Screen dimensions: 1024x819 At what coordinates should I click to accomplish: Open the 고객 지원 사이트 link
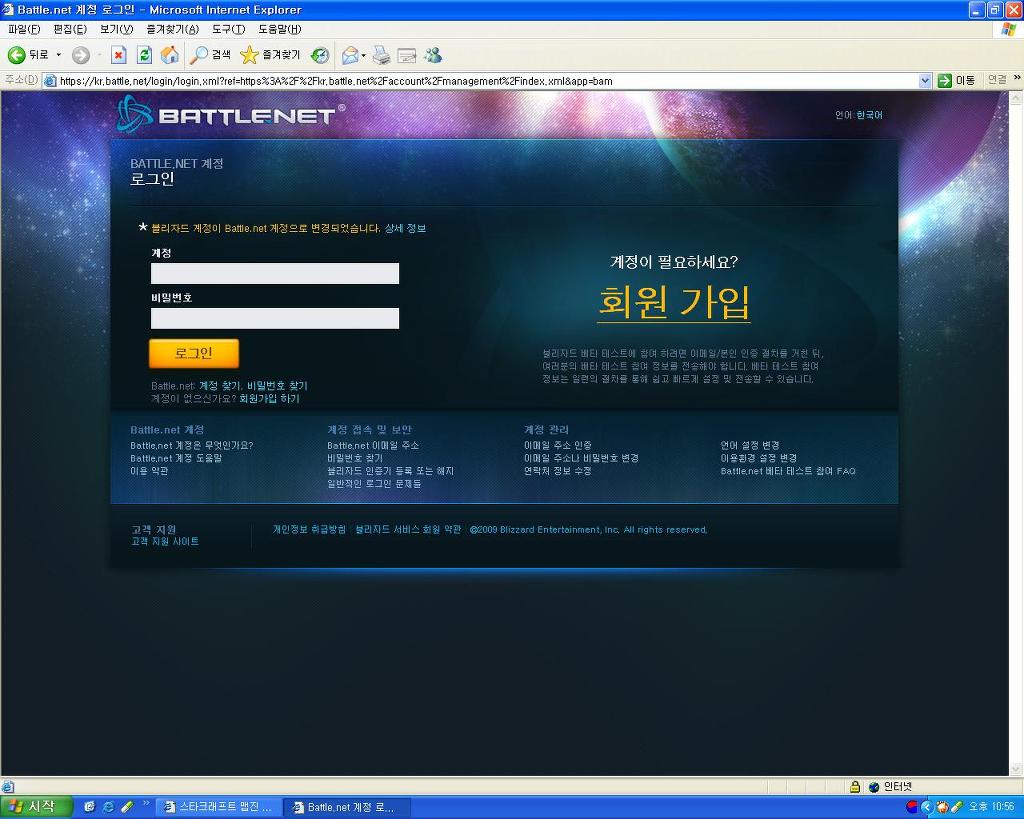[x=165, y=541]
